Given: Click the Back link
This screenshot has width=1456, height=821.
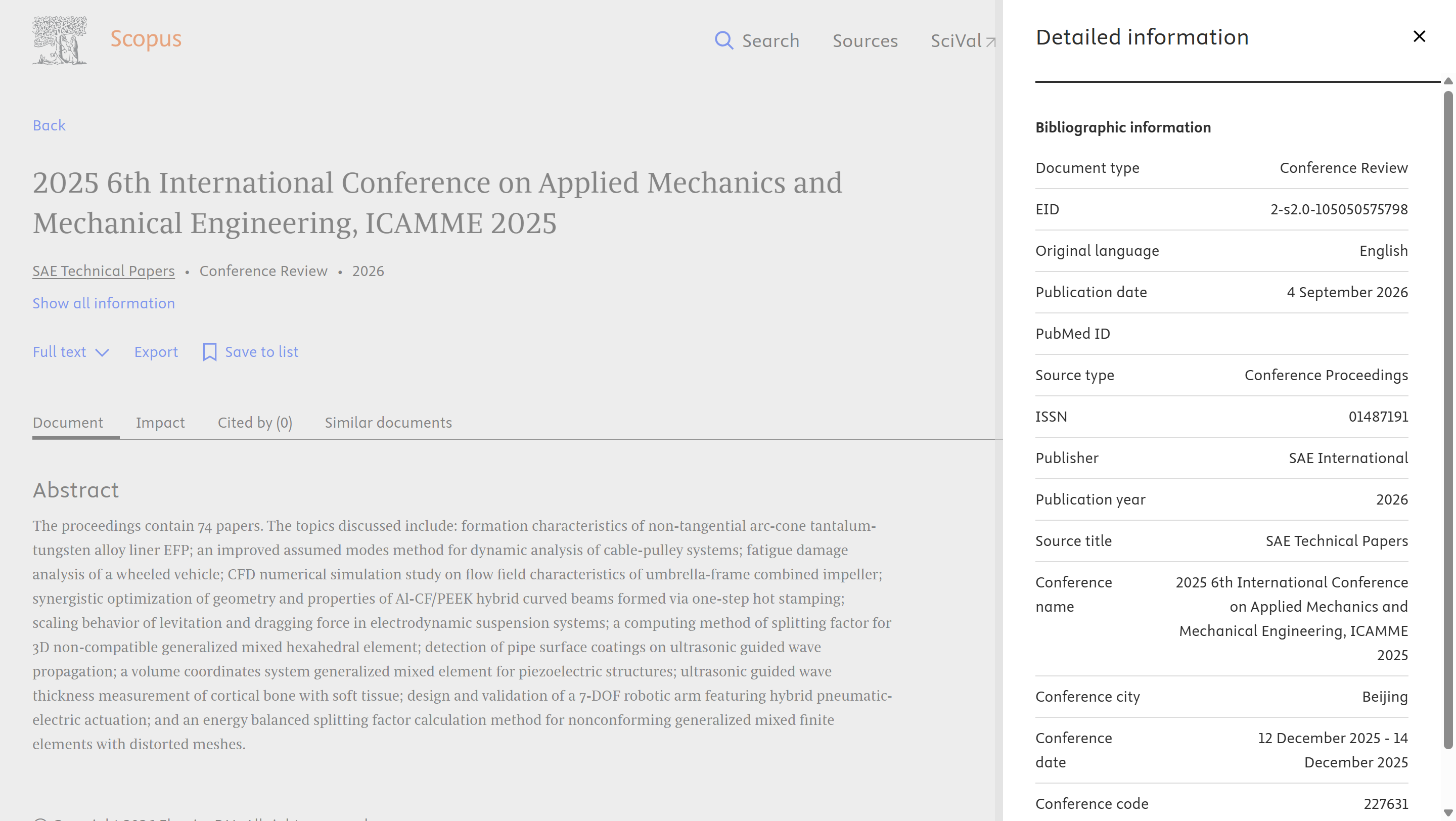Looking at the screenshot, I should [49, 125].
